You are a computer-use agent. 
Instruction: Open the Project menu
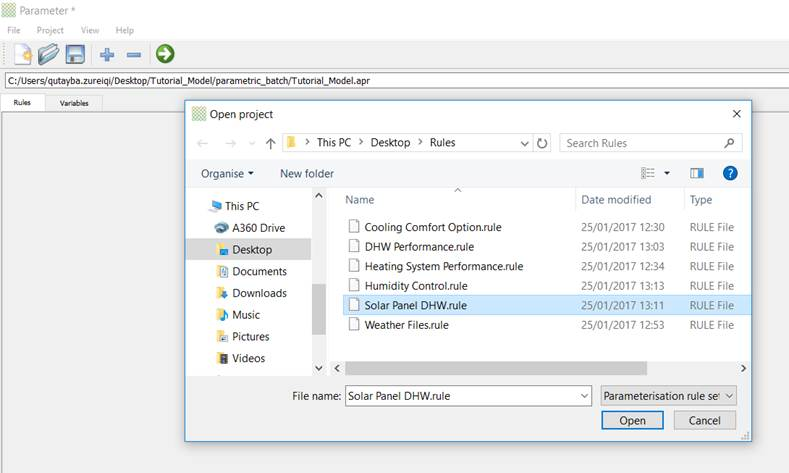coord(50,30)
